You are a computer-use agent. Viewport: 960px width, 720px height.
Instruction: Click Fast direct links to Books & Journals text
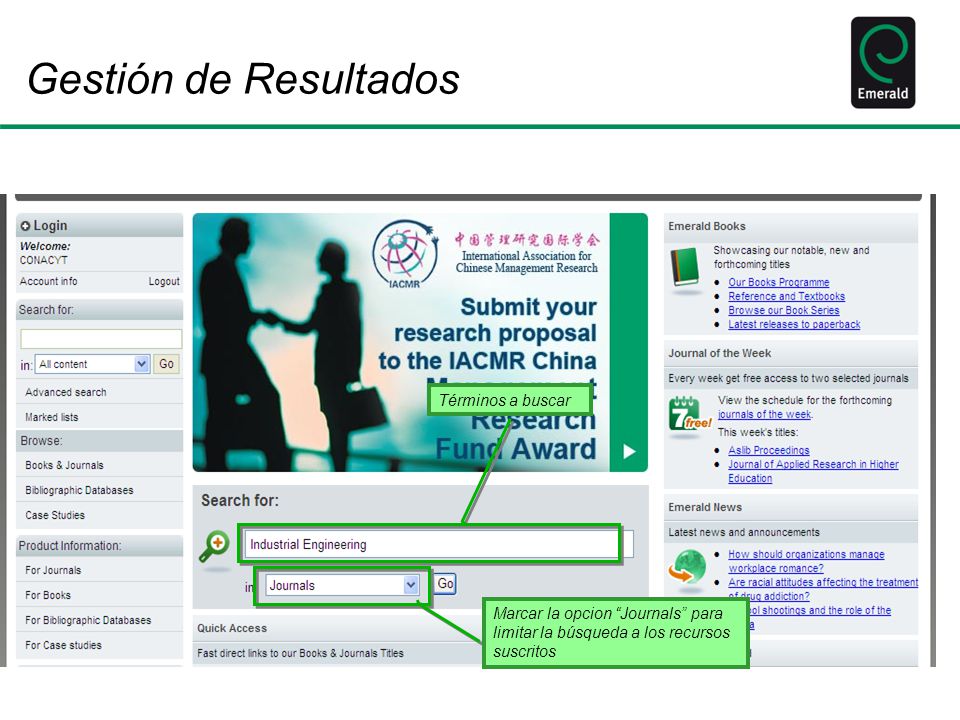[300, 653]
